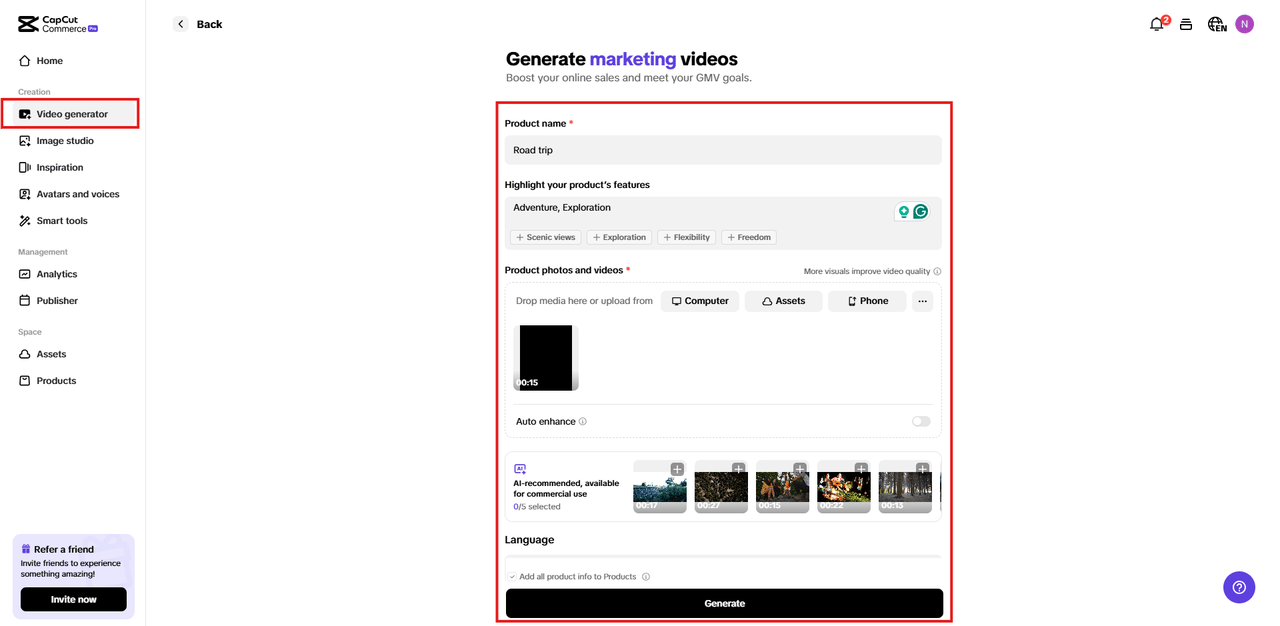Open the user profile avatar
1280x626 pixels.
click(x=1244, y=24)
